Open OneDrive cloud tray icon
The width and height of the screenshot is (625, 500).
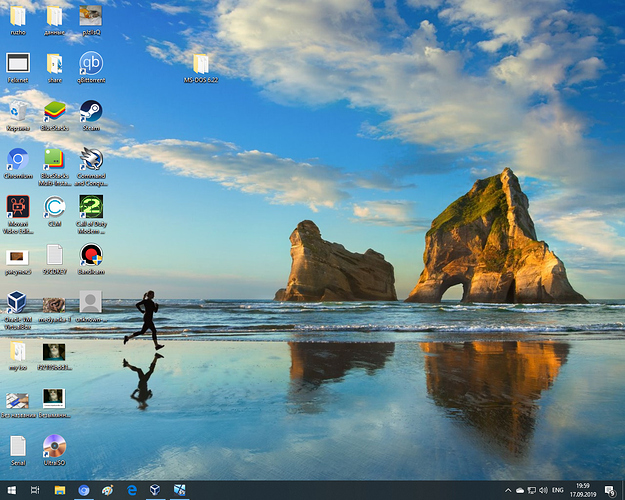click(x=520, y=490)
